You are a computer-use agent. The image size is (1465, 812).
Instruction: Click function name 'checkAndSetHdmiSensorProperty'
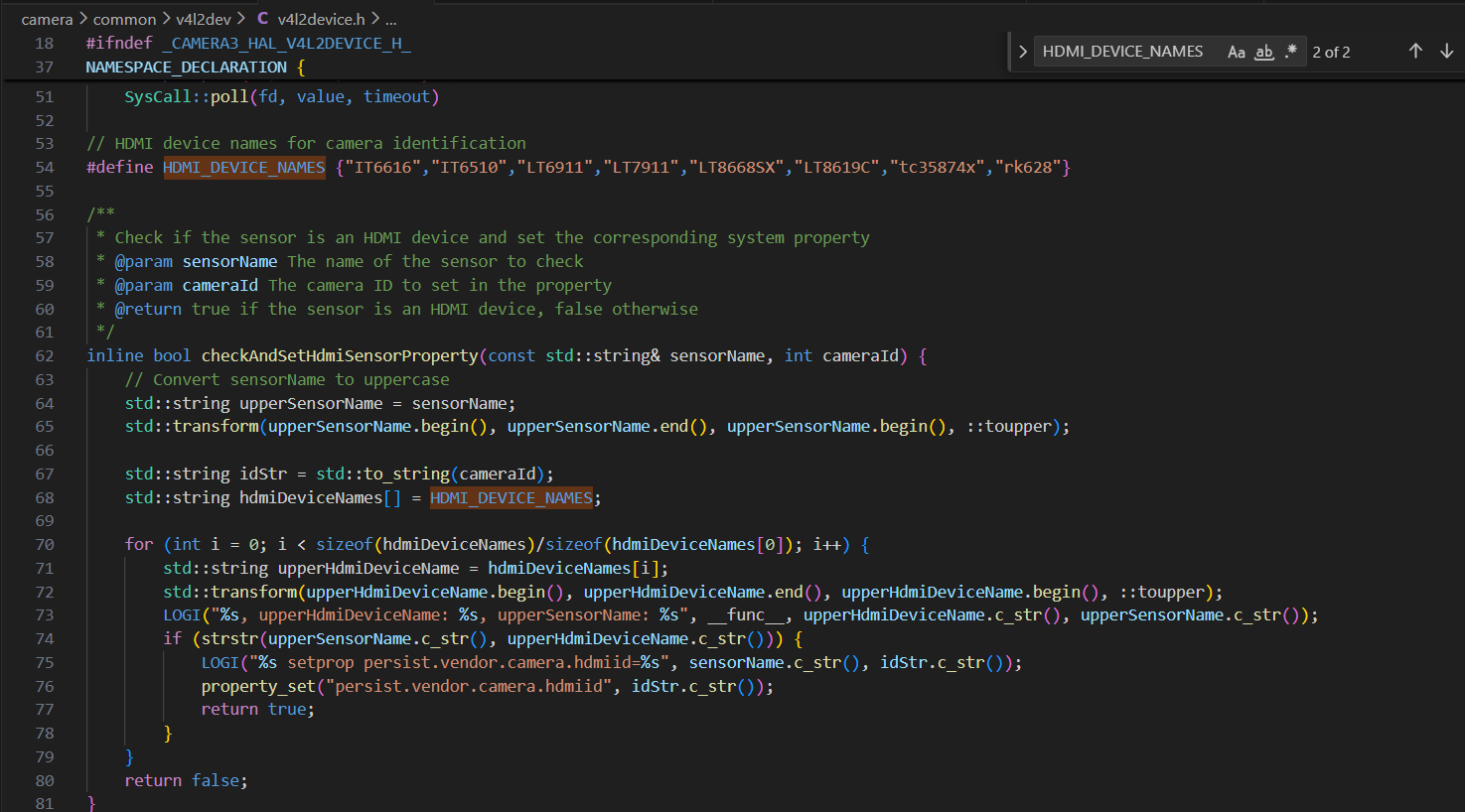click(x=340, y=355)
